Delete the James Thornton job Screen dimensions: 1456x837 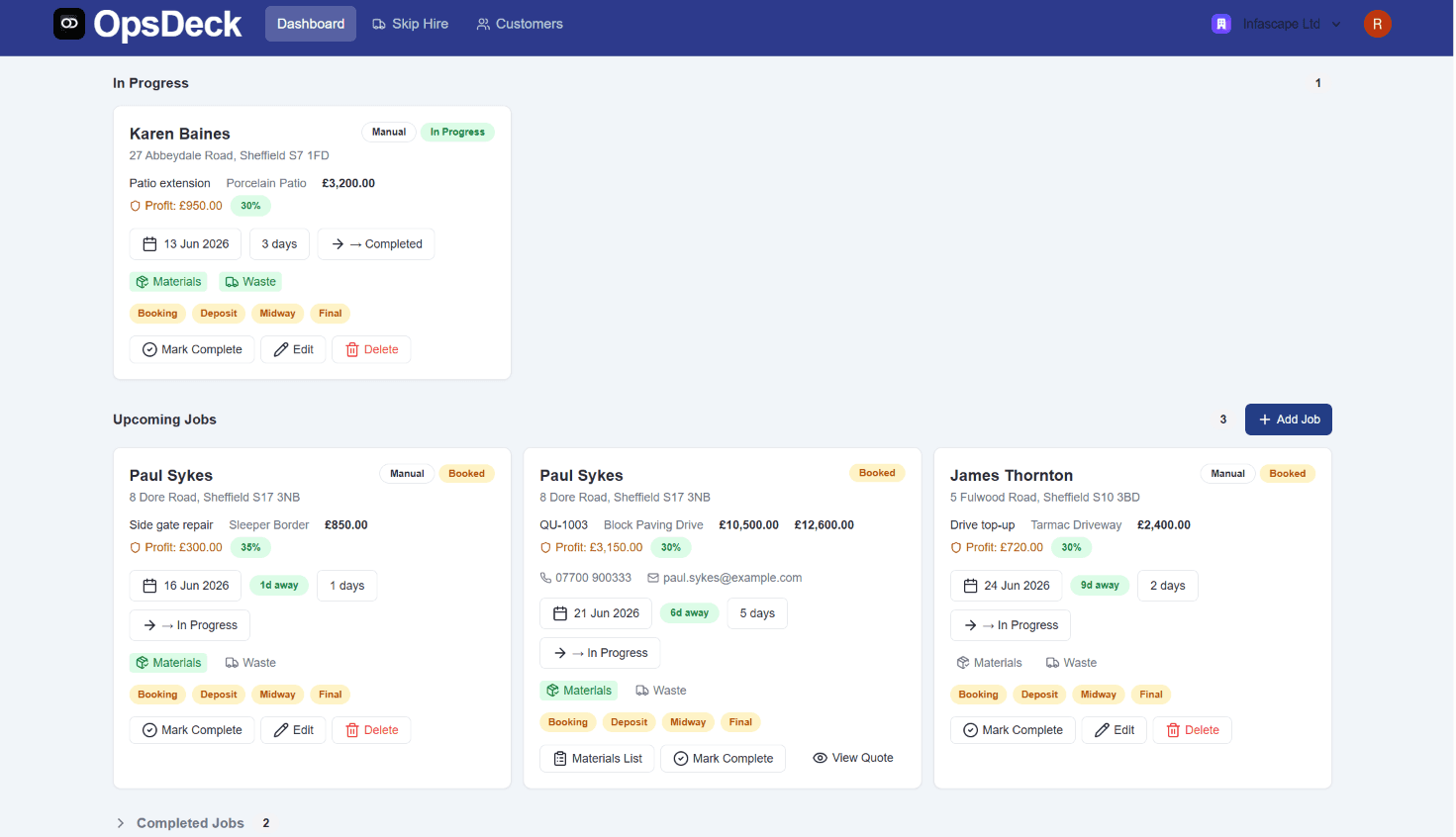pyautogui.click(x=1193, y=730)
